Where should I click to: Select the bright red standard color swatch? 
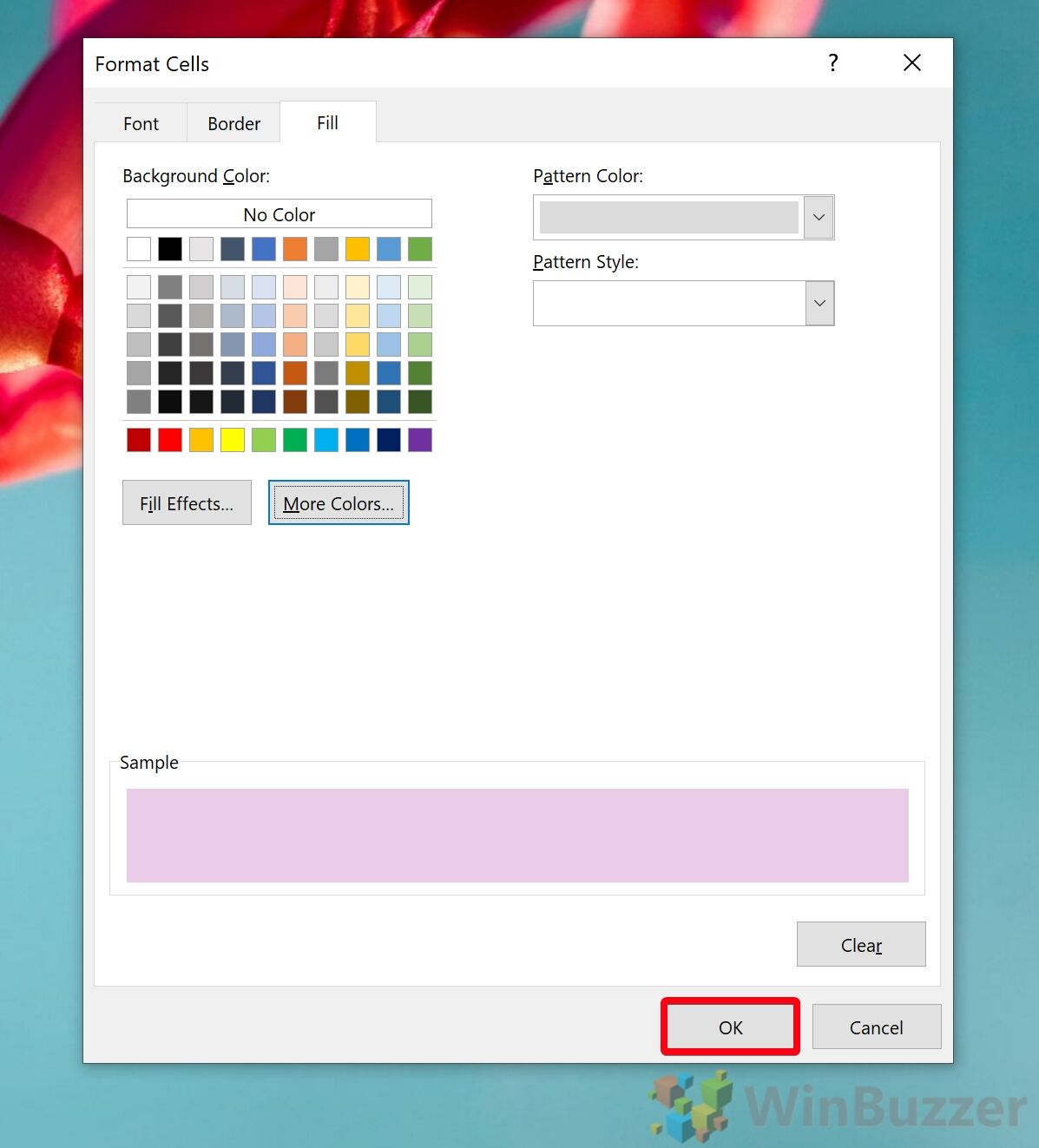coord(170,440)
